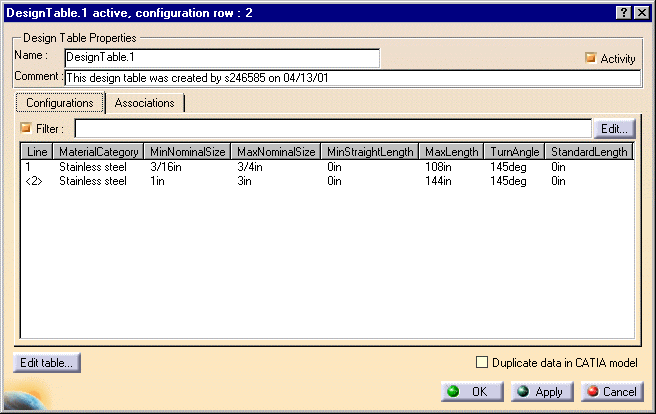Viewport: 656px width, 414px height.
Task: Click the 3in MaxNominalSize value
Action: click(x=244, y=181)
